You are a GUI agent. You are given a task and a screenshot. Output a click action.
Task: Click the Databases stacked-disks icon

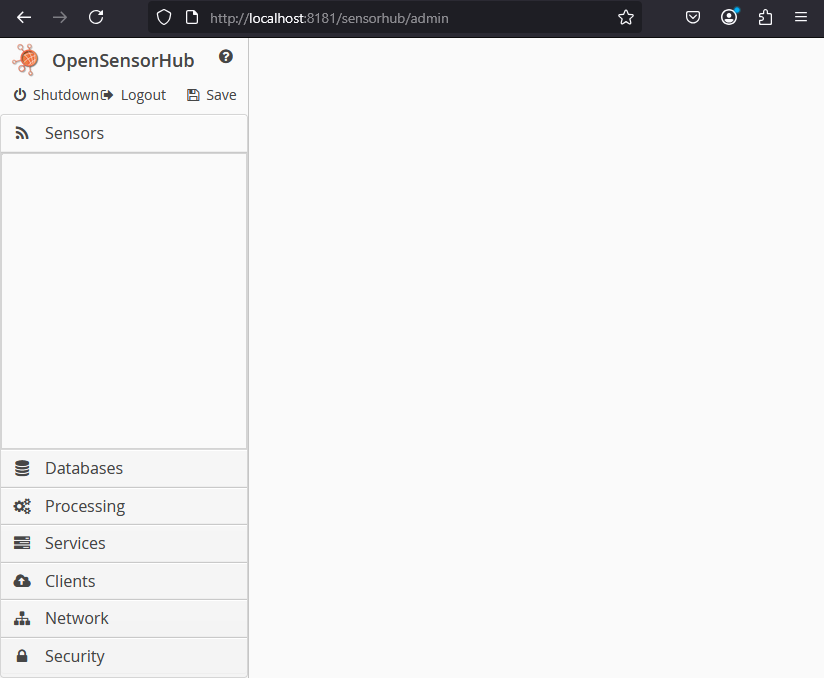click(x=22, y=467)
